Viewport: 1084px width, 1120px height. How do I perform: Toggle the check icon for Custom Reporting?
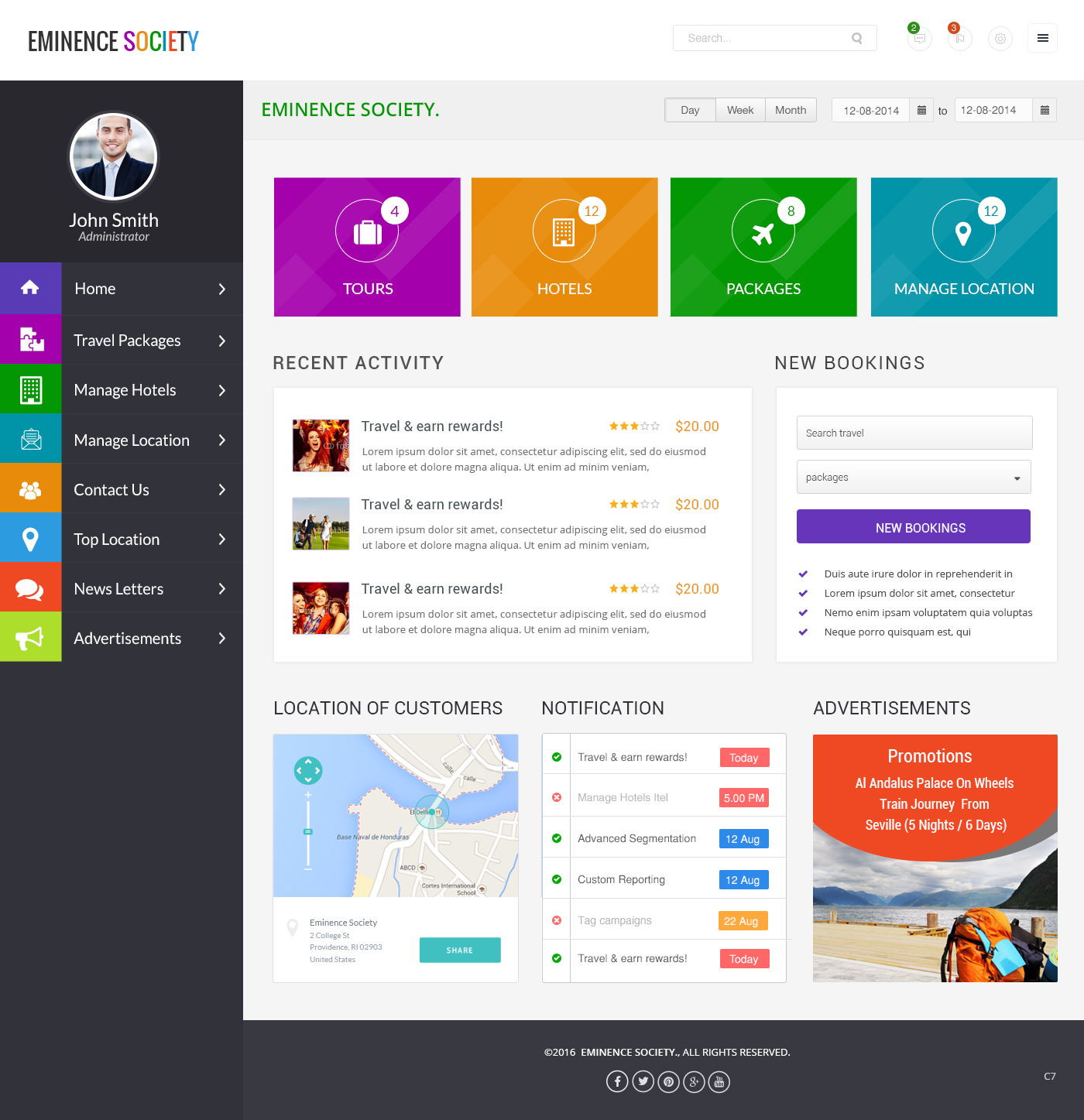pyautogui.click(x=557, y=879)
